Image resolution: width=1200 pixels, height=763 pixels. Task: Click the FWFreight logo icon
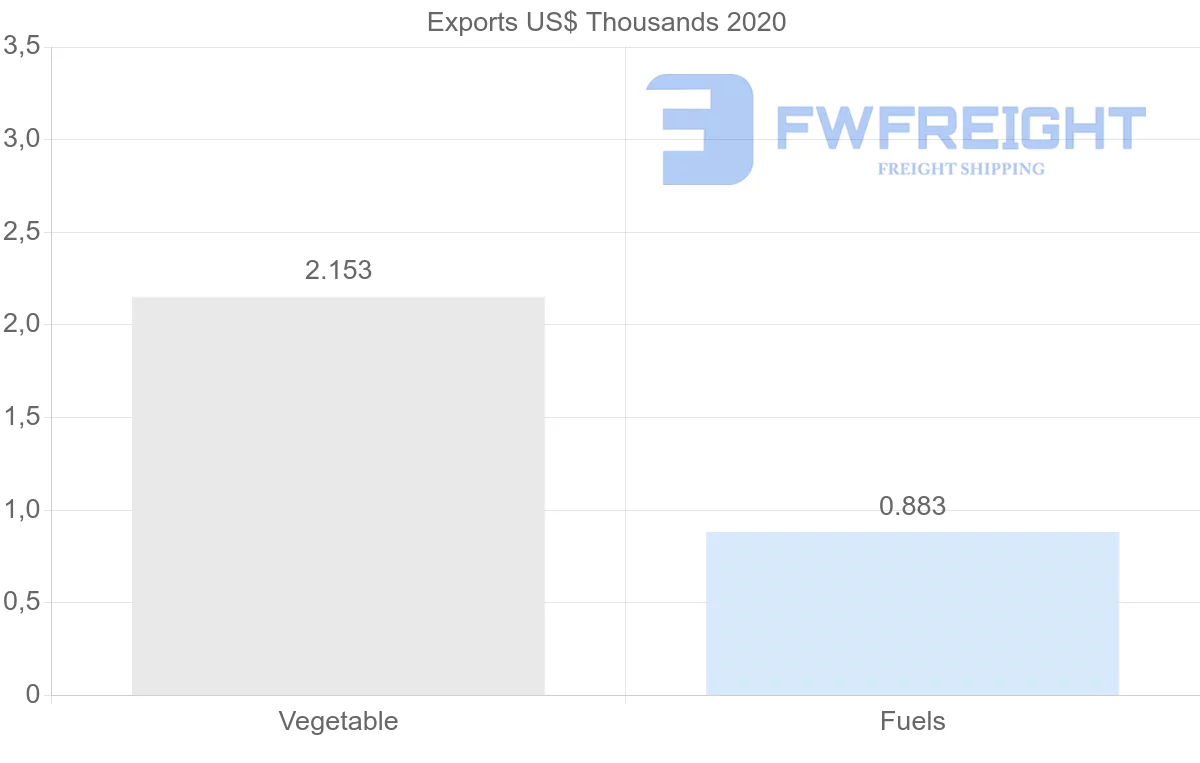tap(700, 129)
